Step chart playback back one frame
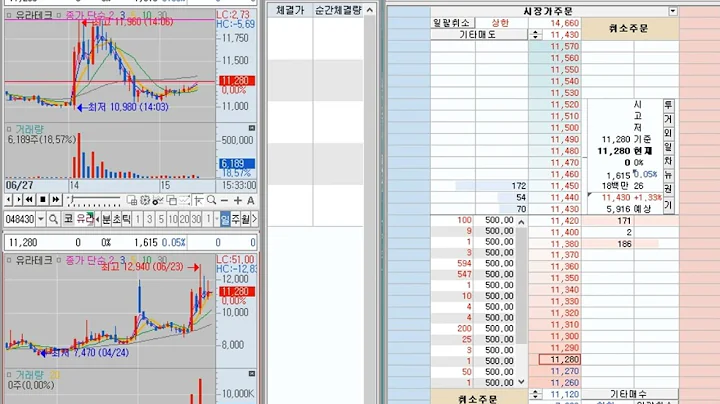720x404 pixels. (x=9, y=200)
